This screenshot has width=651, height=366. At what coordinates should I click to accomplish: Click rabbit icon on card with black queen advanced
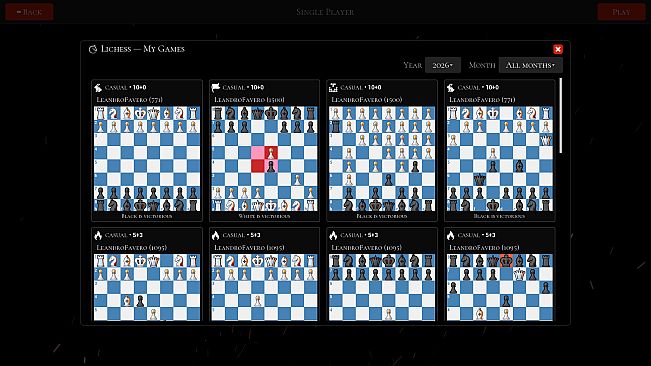[450, 88]
